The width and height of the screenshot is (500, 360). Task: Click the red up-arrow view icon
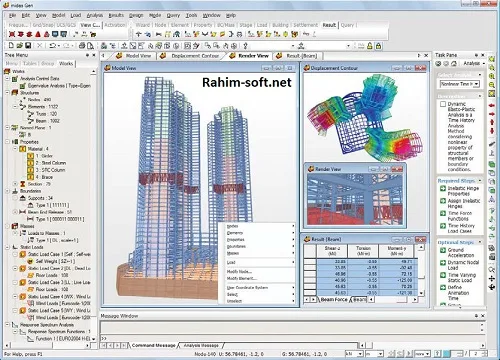(492, 122)
